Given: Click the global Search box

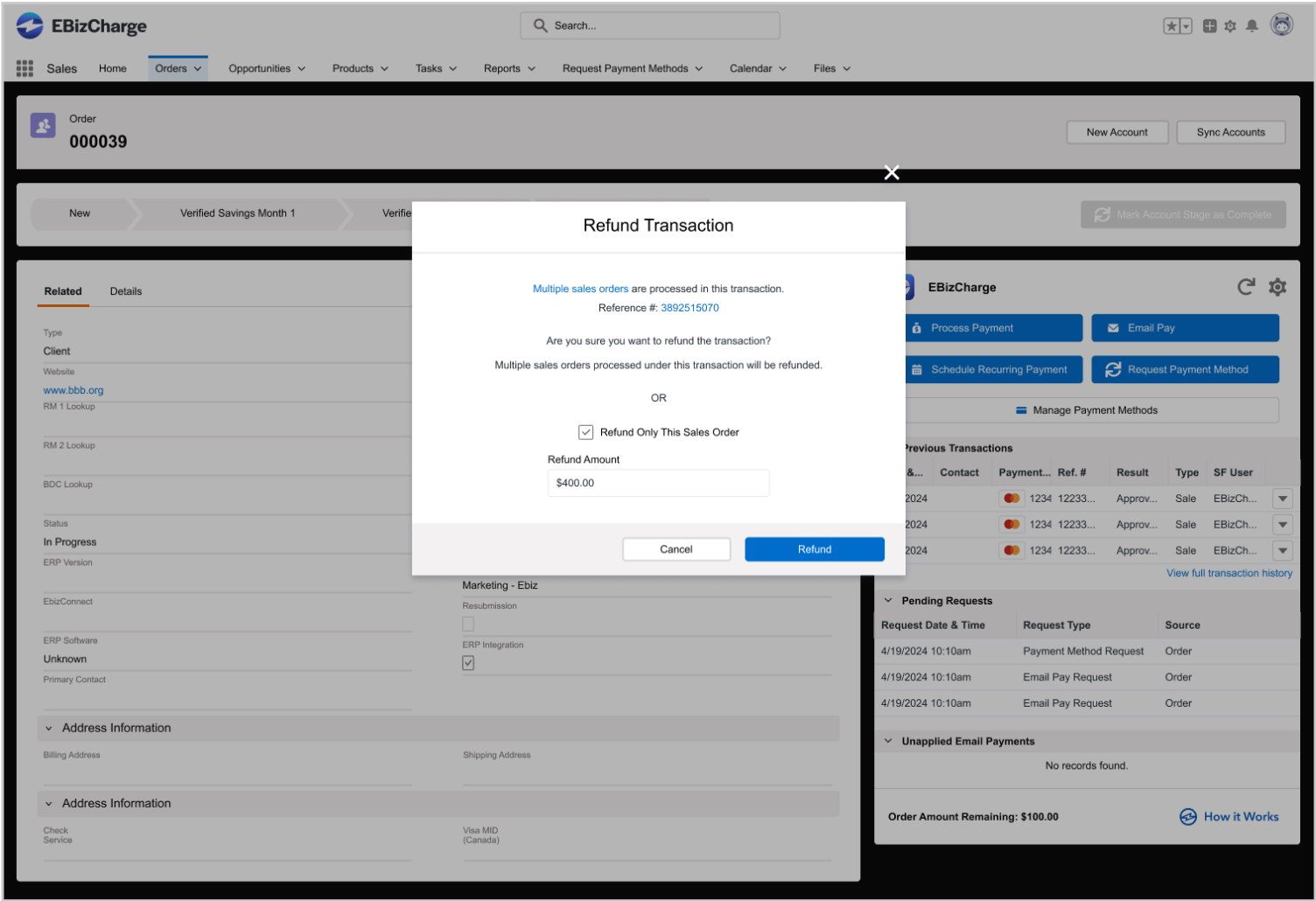Looking at the screenshot, I should tap(650, 25).
